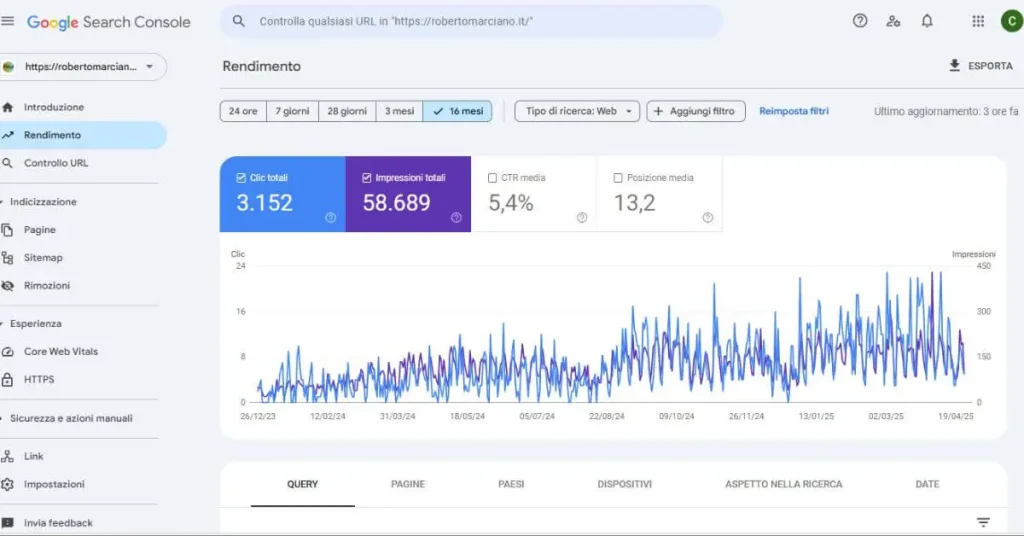Click the Sitemap sidebar icon
1024x536 pixels.
[x=8, y=258]
